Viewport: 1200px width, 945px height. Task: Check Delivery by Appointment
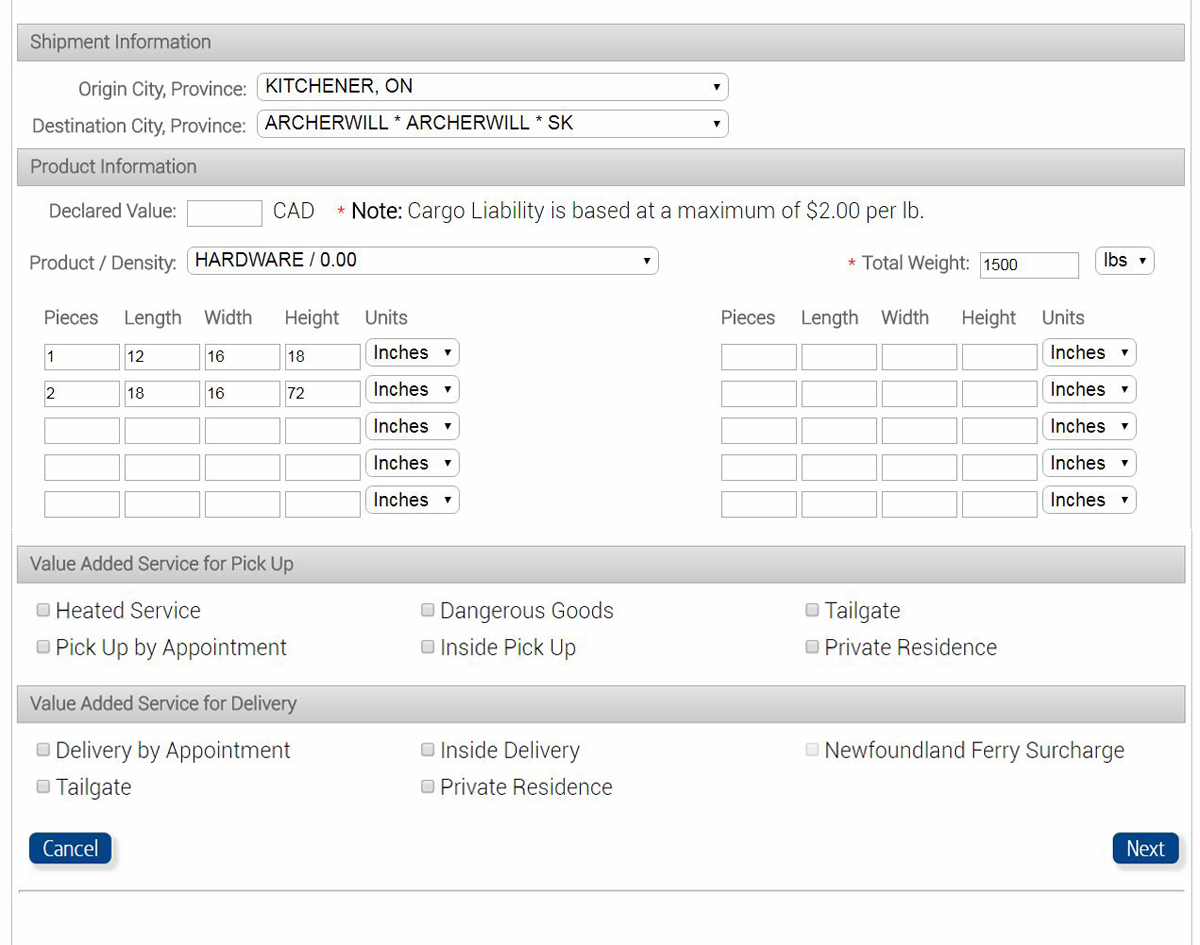[43, 750]
